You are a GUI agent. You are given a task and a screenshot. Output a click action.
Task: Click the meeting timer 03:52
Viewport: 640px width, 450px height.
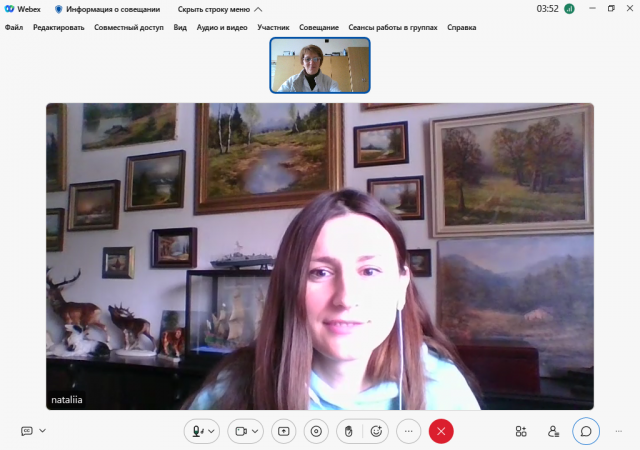pyautogui.click(x=547, y=9)
